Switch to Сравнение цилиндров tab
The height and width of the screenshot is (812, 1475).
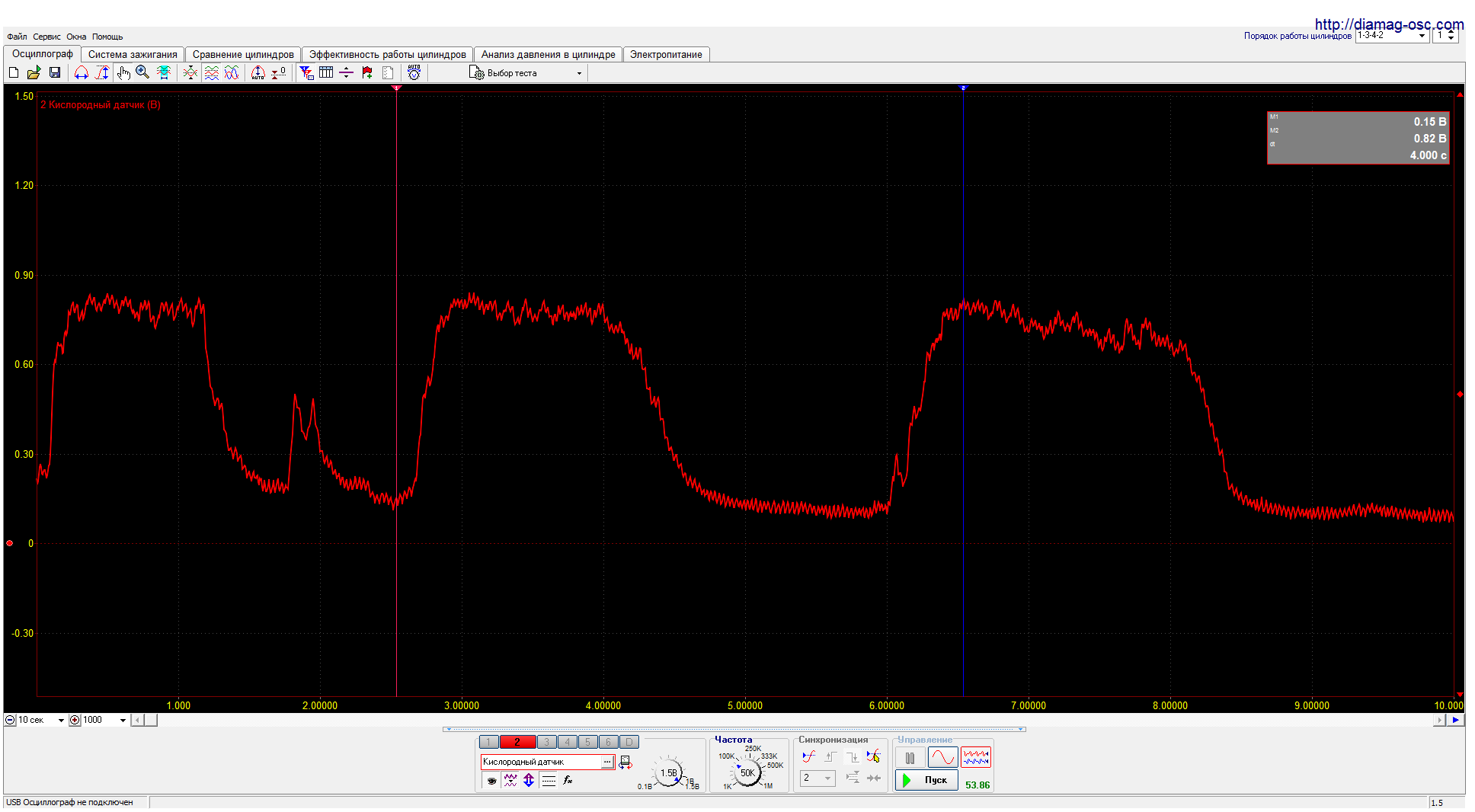point(243,54)
